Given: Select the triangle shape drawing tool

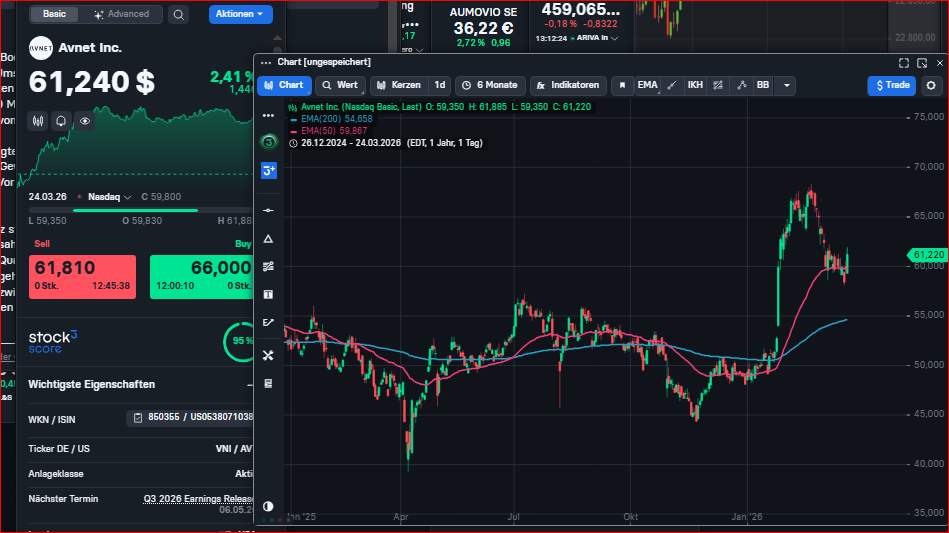Looking at the screenshot, I should coord(268,239).
